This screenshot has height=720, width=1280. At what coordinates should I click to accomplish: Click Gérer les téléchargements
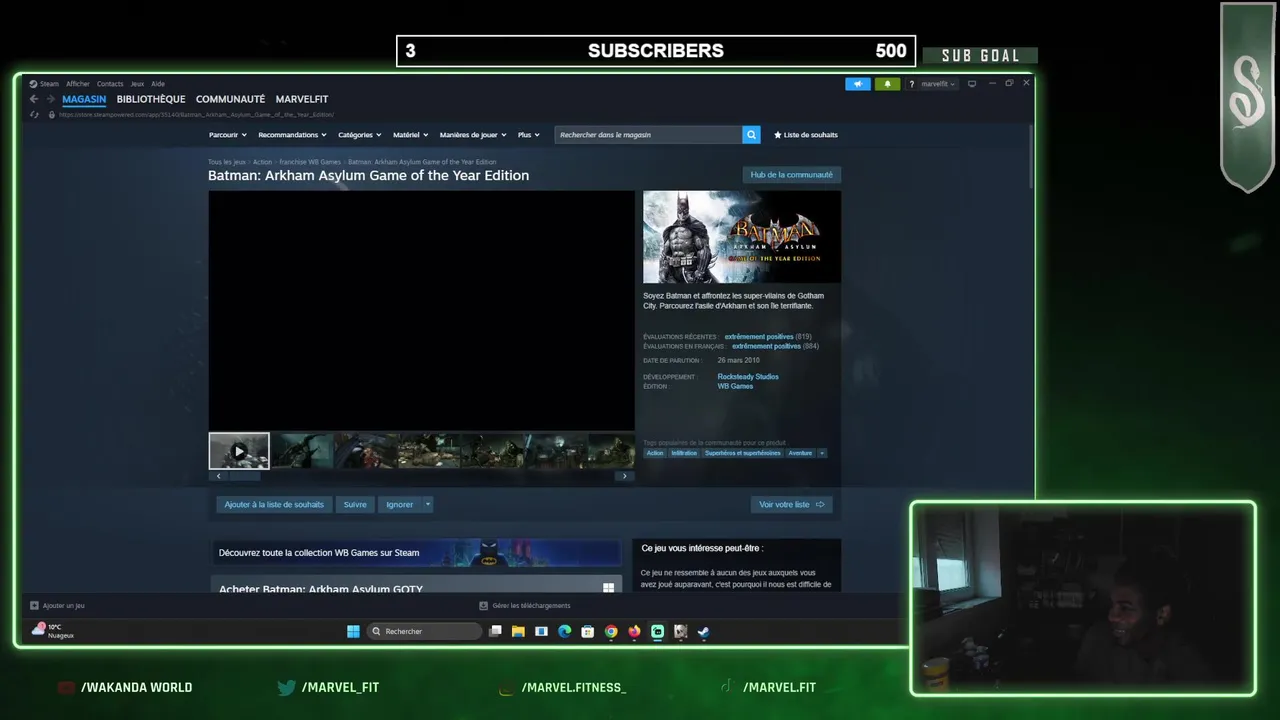click(x=531, y=605)
